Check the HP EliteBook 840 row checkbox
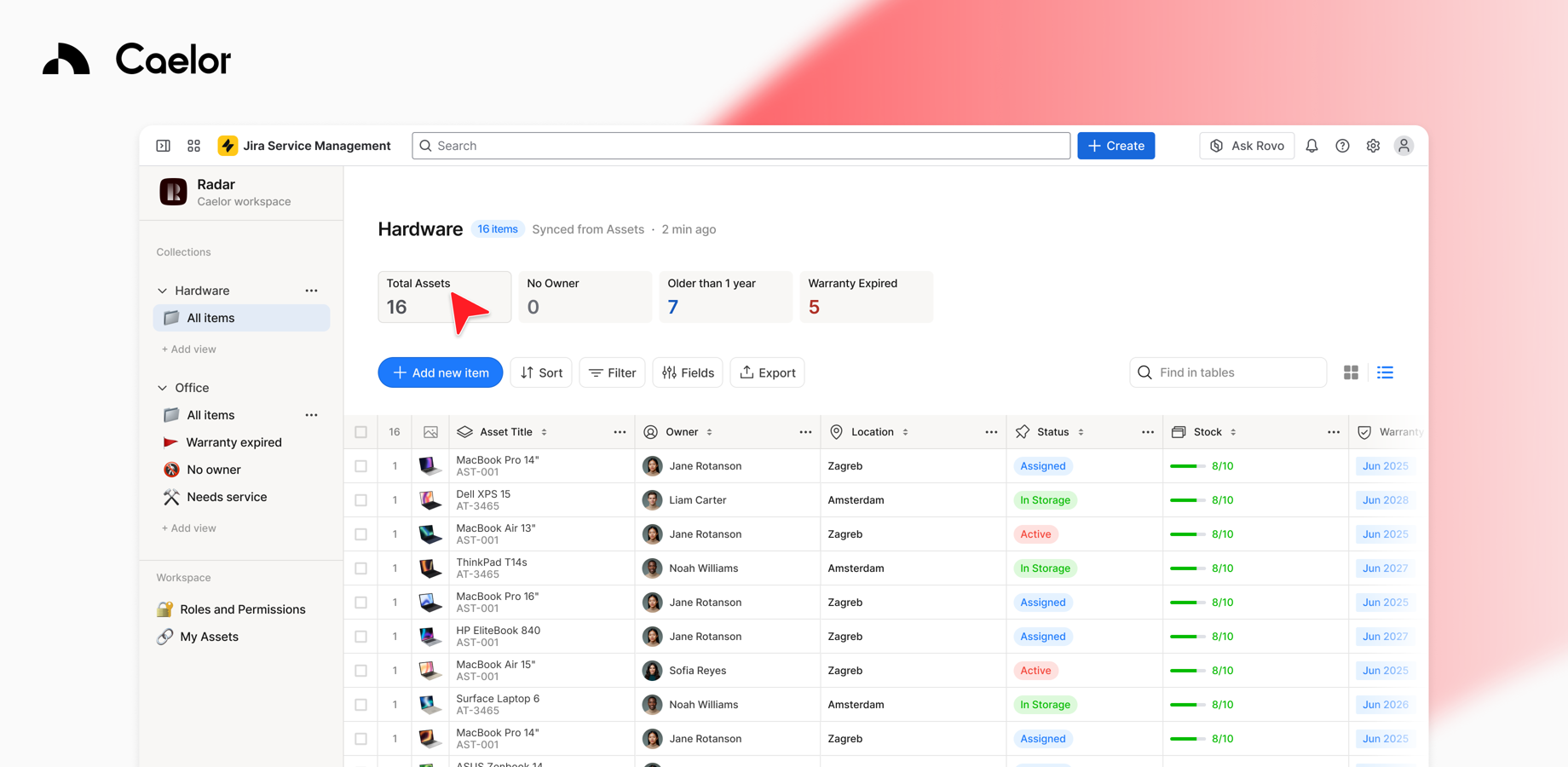Image resolution: width=1568 pixels, height=767 pixels. point(361,637)
